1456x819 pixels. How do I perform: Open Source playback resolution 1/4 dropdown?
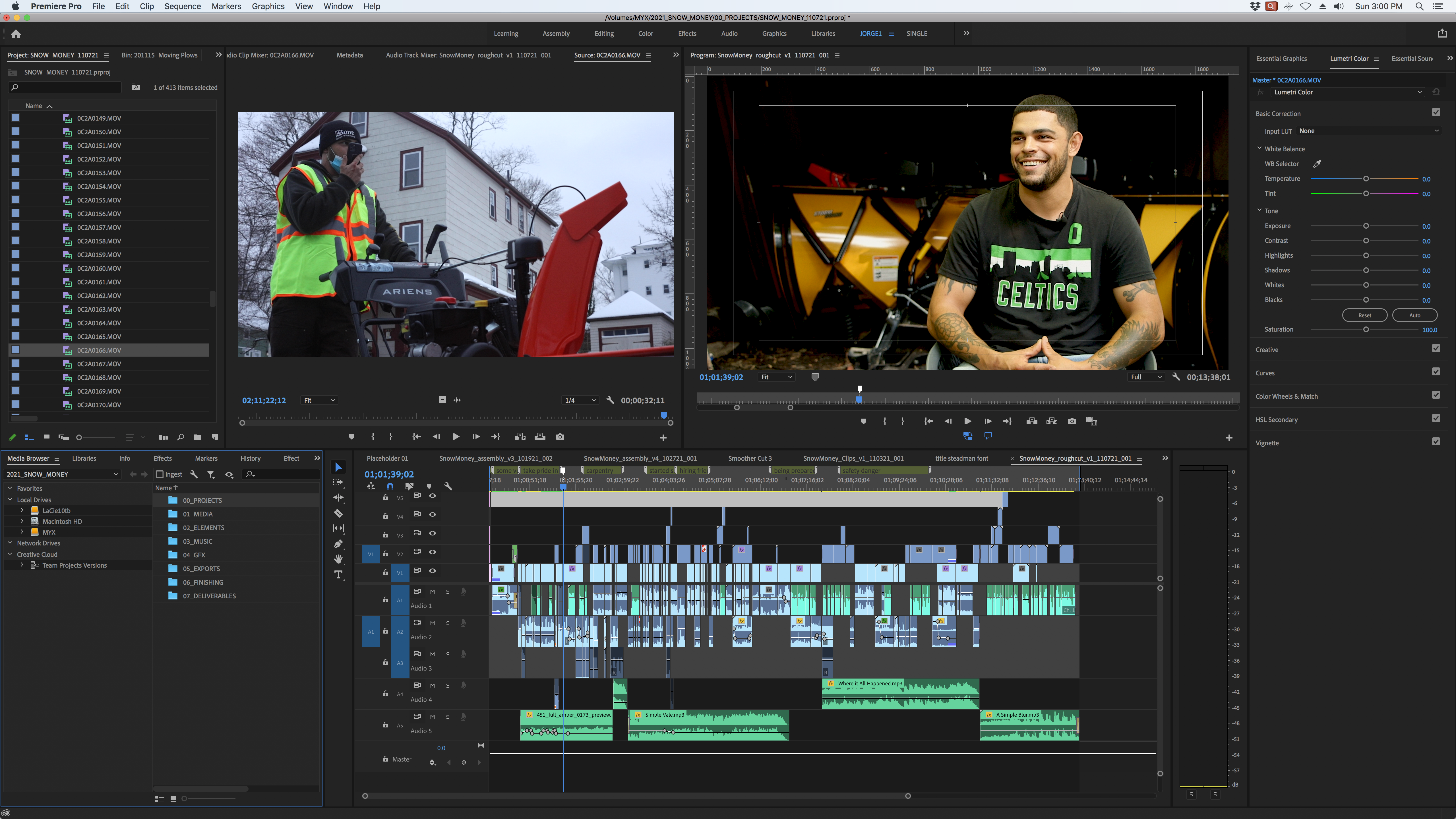tap(580, 401)
